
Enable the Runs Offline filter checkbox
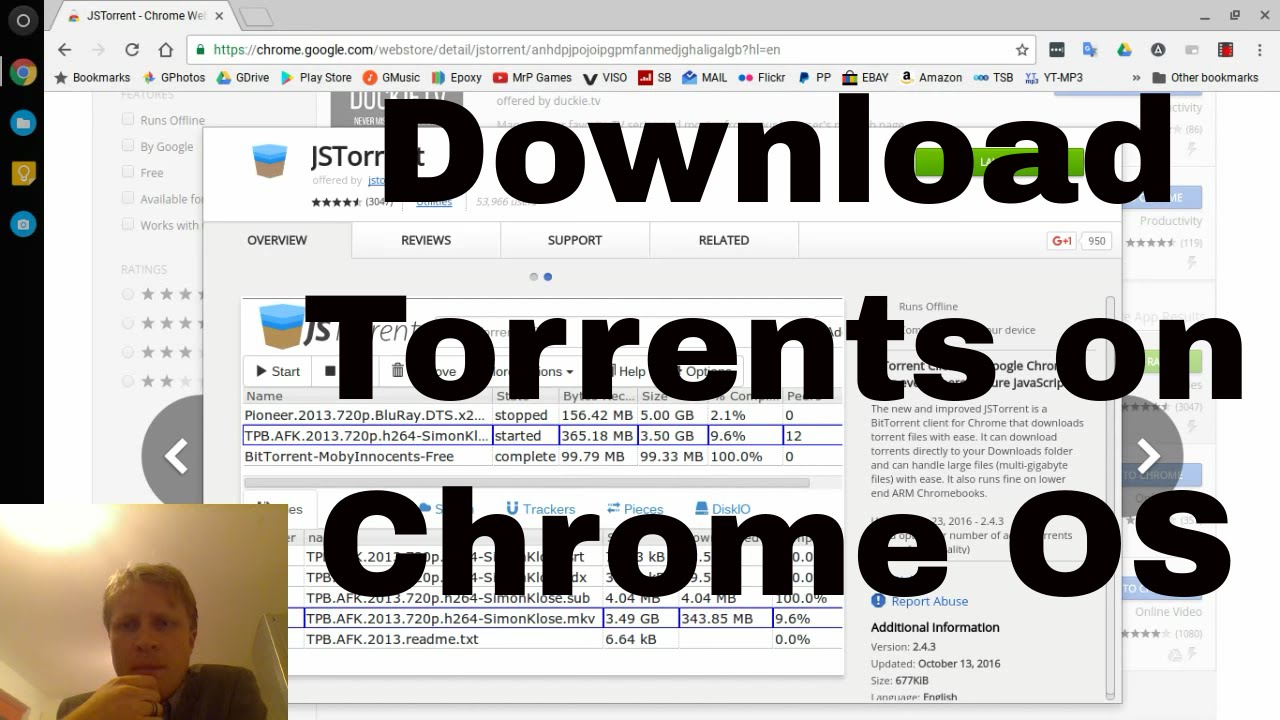(128, 119)
